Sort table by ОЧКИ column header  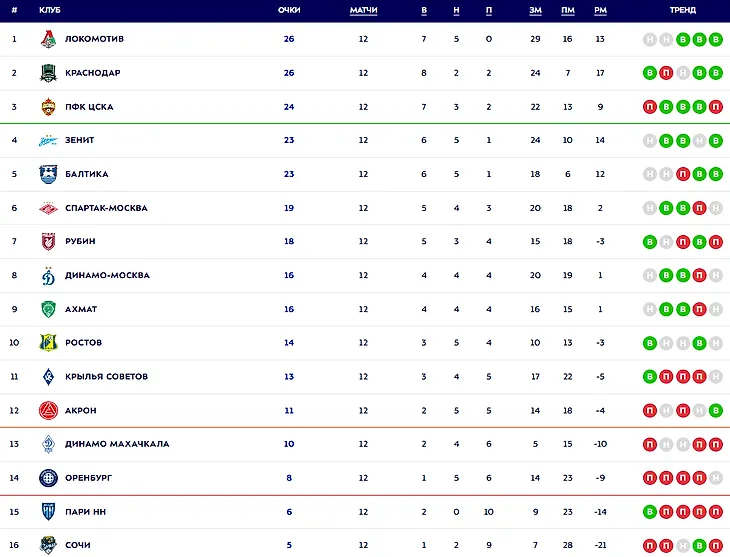click(x=289, y=10)
